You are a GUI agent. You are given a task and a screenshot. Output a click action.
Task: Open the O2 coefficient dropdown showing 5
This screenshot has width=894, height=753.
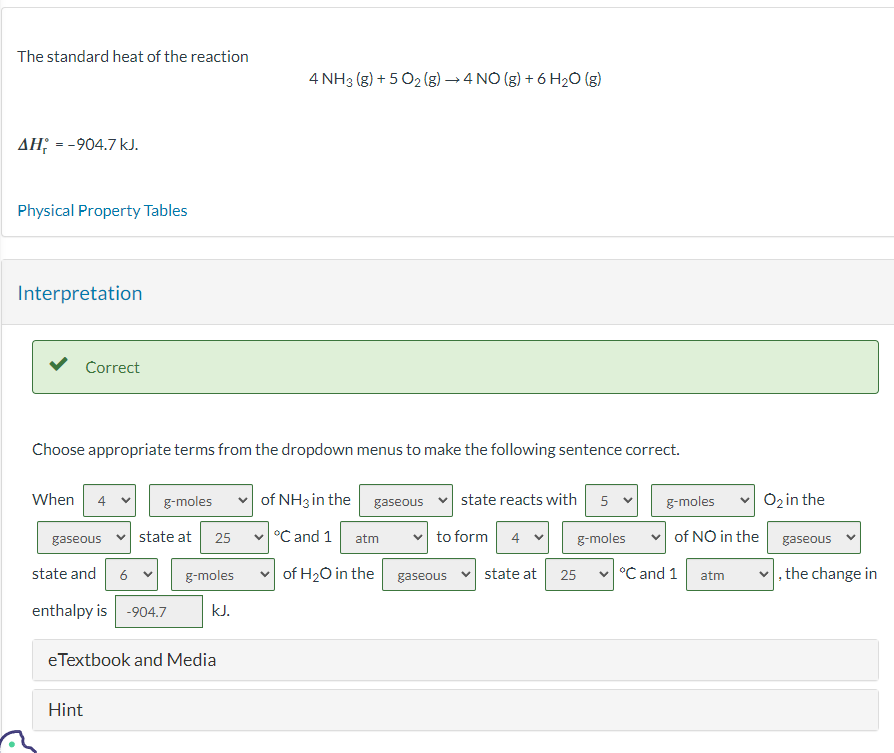coord(611,500)
